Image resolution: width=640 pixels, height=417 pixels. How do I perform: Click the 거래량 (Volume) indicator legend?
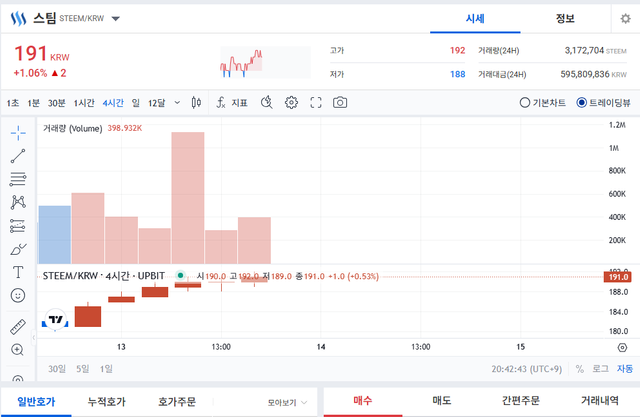tap(72, 129)
